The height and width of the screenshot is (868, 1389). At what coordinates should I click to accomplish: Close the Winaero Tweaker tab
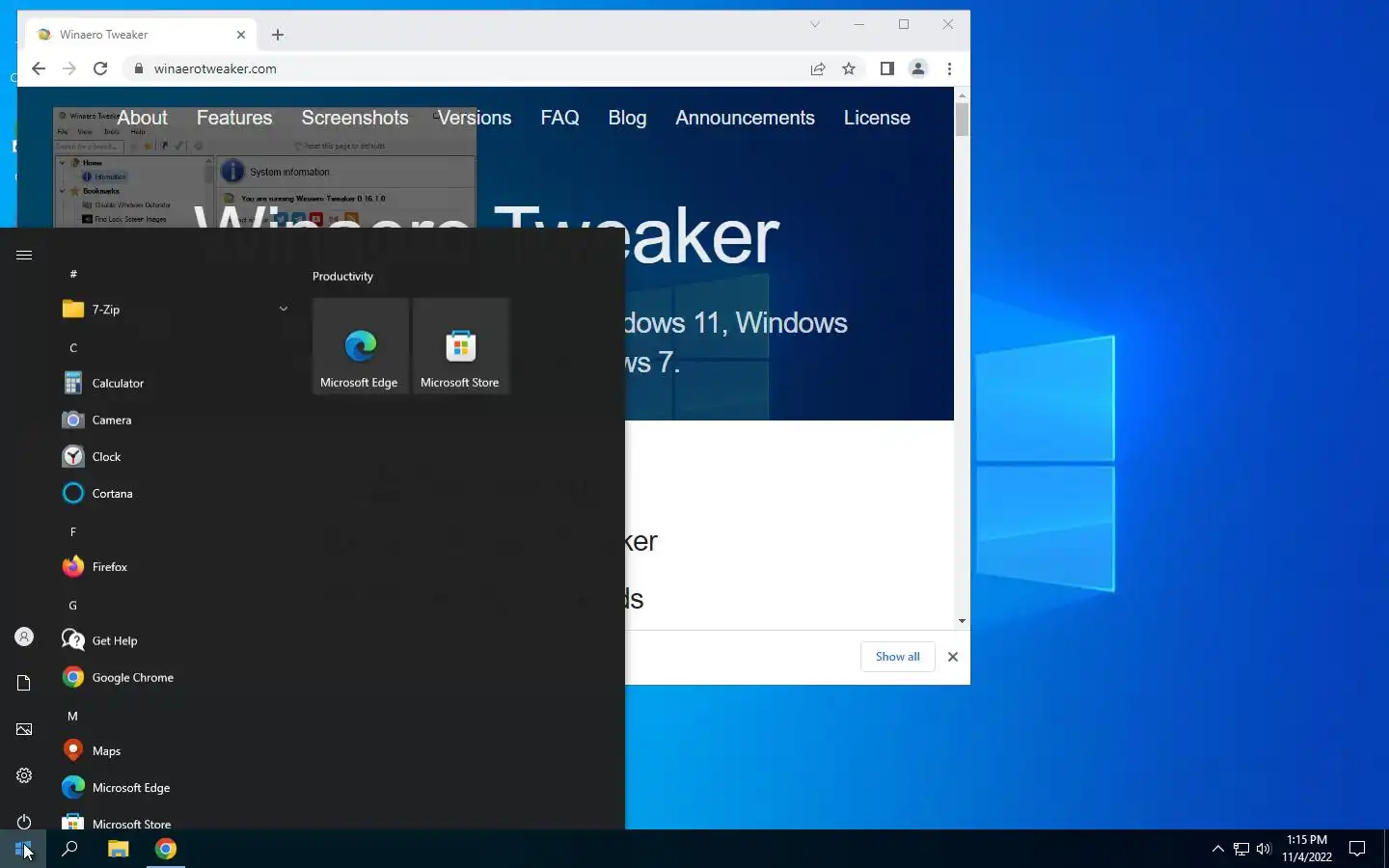[x=241, y=35]
